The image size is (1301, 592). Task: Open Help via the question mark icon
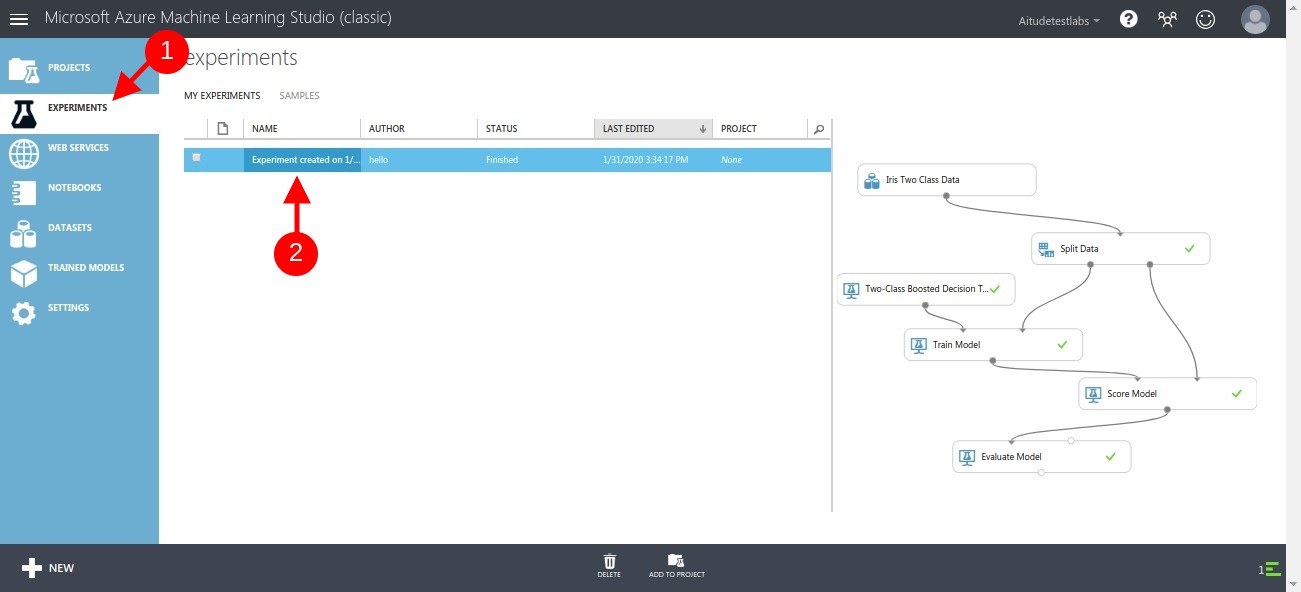1128,18
